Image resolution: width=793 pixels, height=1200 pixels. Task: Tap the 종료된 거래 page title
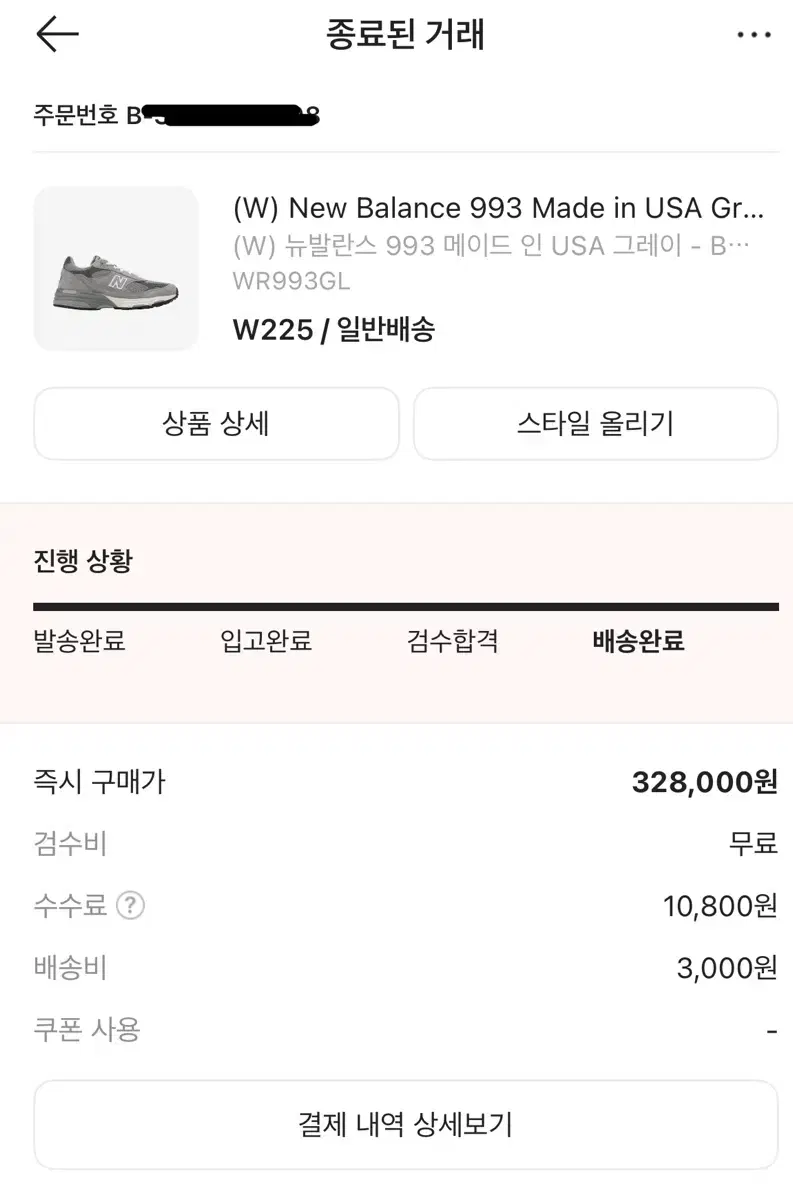405,35
